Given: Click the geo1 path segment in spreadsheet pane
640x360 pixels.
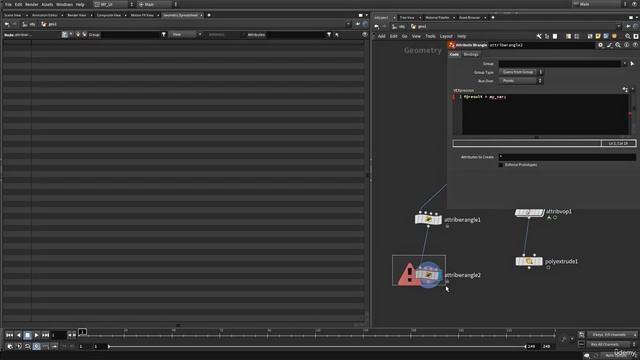Looking at the screenshot, I should (49, 24).
